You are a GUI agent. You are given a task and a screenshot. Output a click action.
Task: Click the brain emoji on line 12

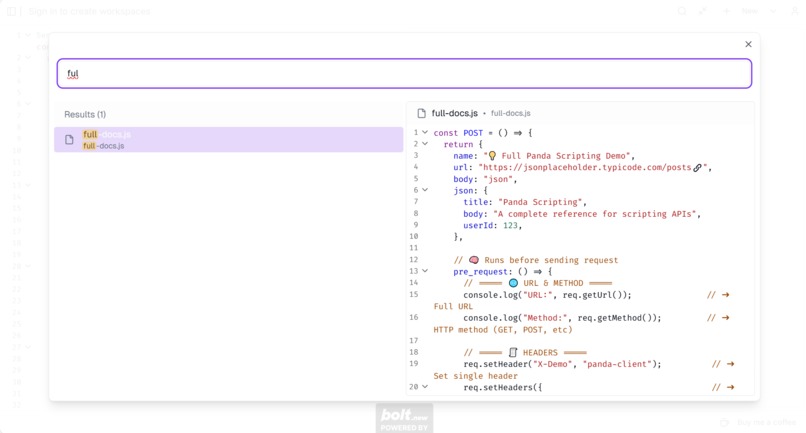click(x=474, y=260)
